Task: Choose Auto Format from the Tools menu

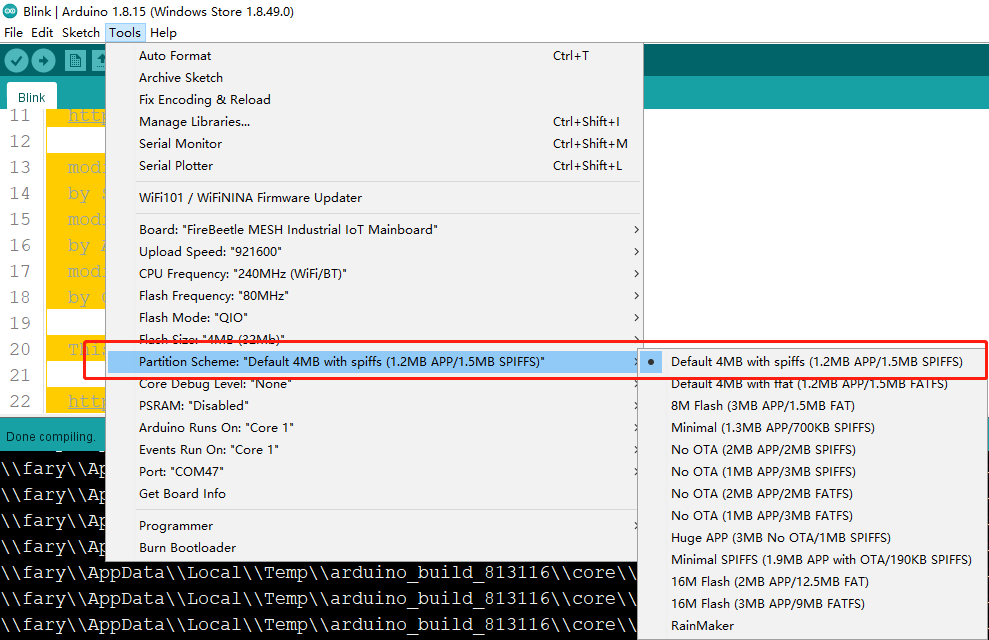Action: [x=375, y=55]
